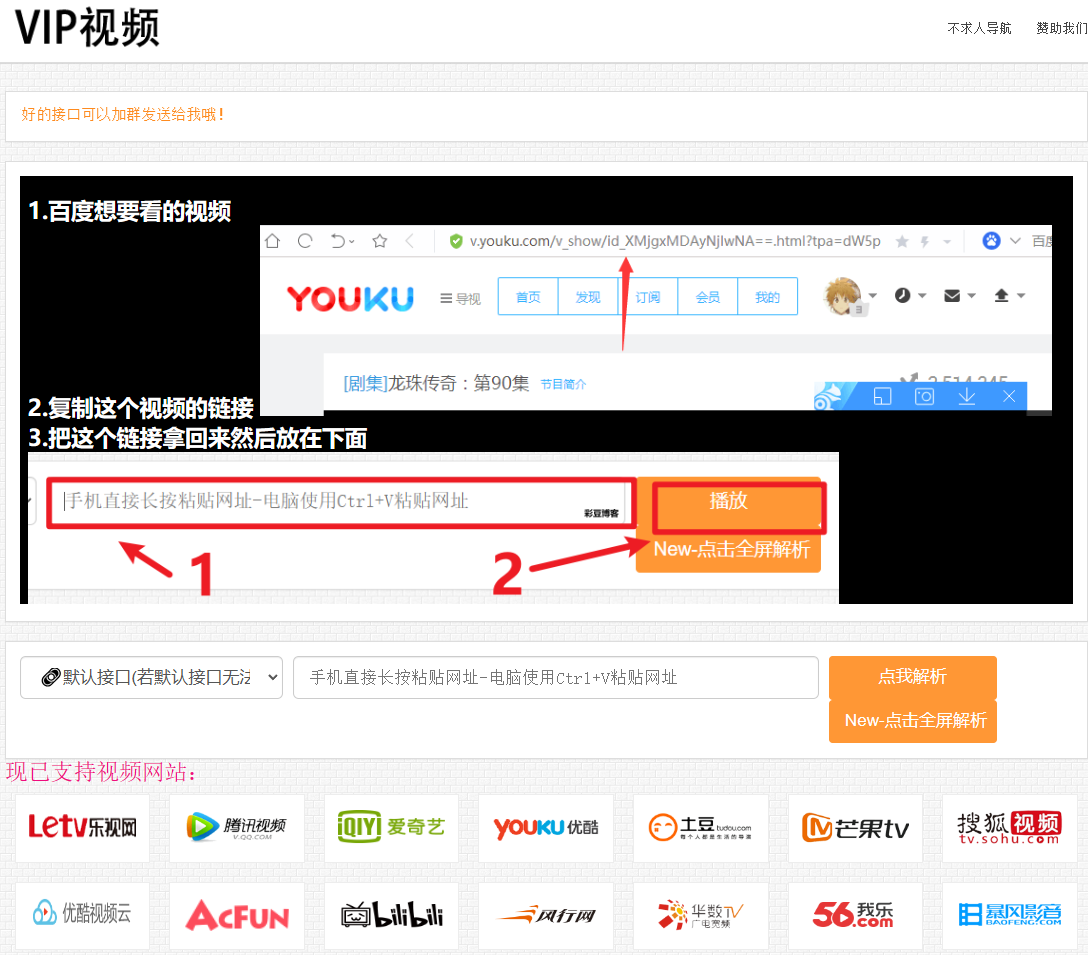Open the 土豆 Tudou logo tile

tap(700, 828)
